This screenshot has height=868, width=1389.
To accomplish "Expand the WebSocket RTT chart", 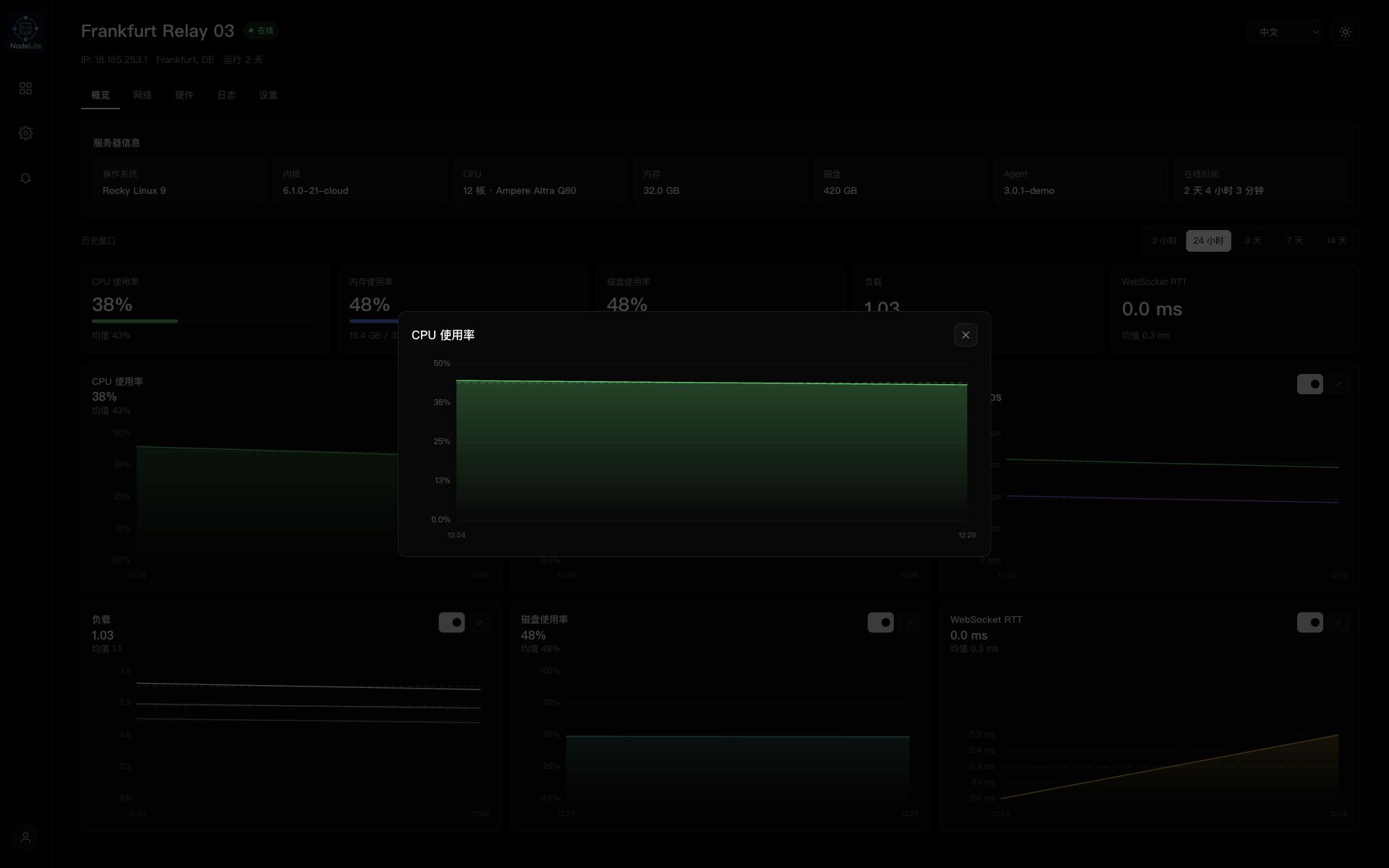I will click(1338, 622).
